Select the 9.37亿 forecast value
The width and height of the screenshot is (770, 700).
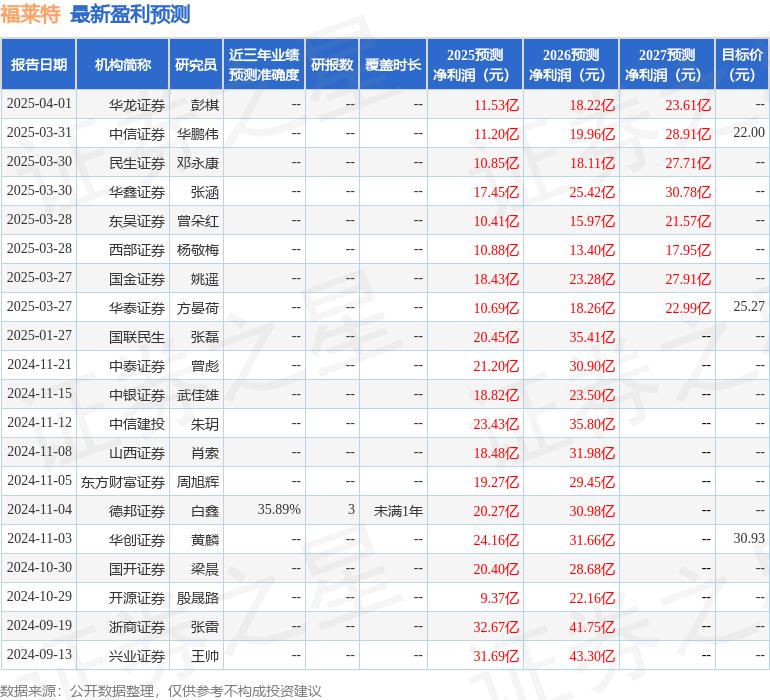click(x=499, y=597)
